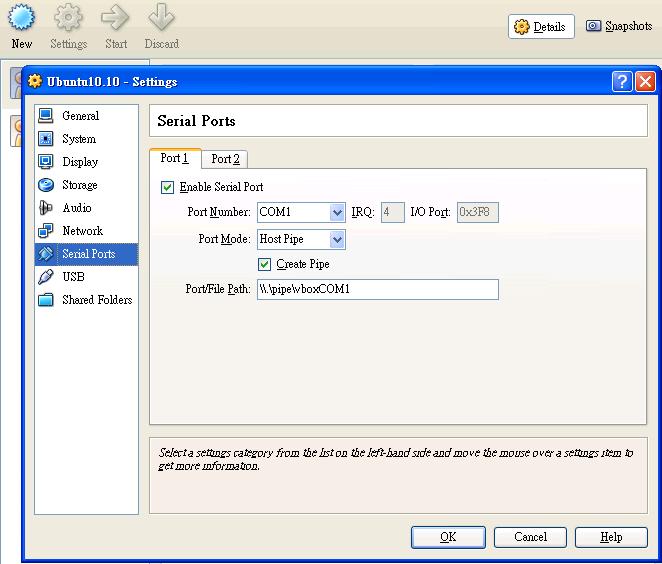The height and width of the screenshot is (564, 662).
Task: Select the System category icon
Action: point(46,138)
